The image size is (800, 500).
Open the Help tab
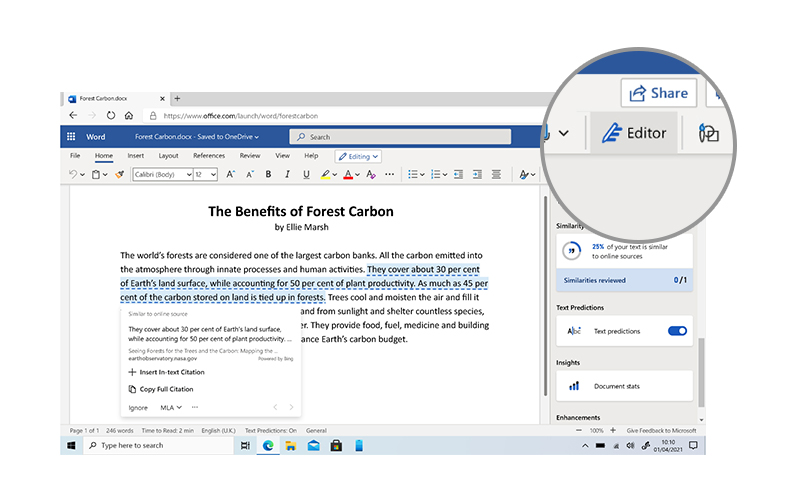coord(311,156)
